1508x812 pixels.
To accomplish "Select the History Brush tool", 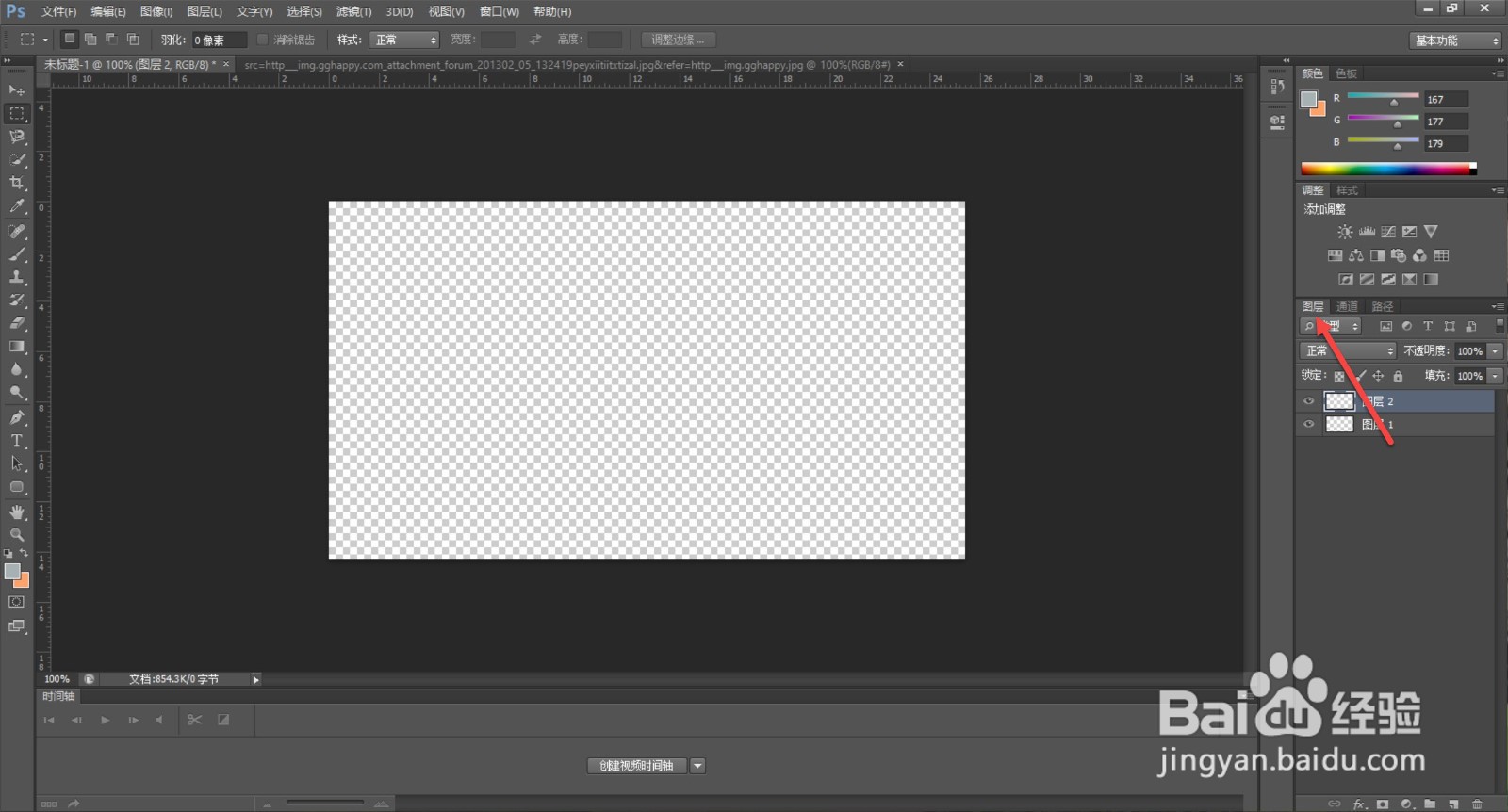I will point(17,300).
